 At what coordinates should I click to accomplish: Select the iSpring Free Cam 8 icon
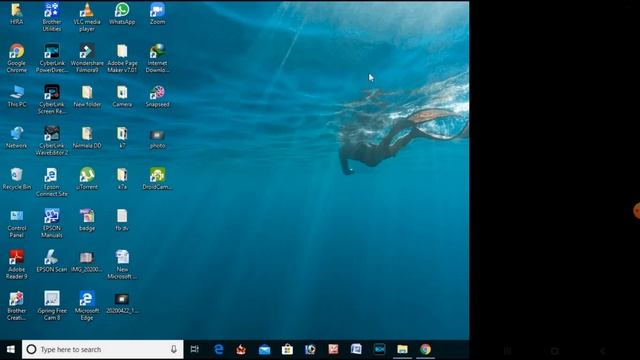tap(52, 306)
